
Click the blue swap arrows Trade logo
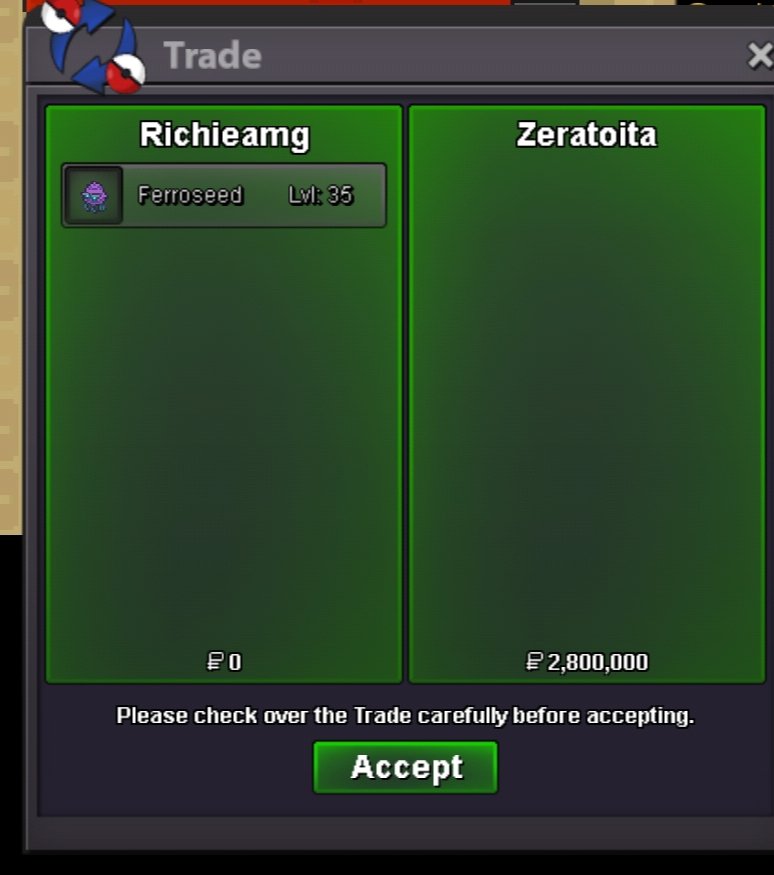93,46
